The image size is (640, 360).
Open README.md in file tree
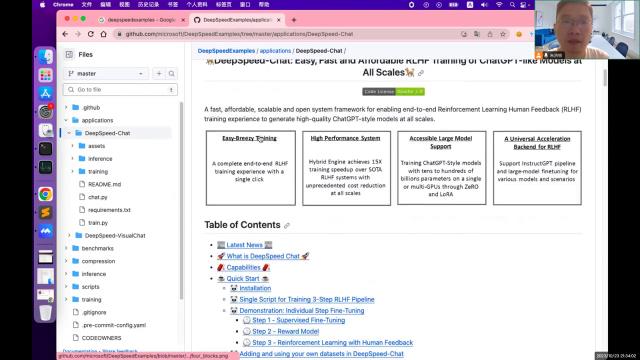point(104,184)
